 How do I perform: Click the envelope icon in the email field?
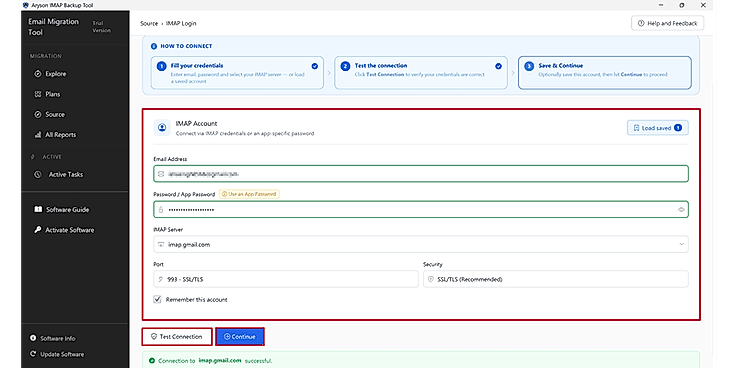[x=161, y=174]
